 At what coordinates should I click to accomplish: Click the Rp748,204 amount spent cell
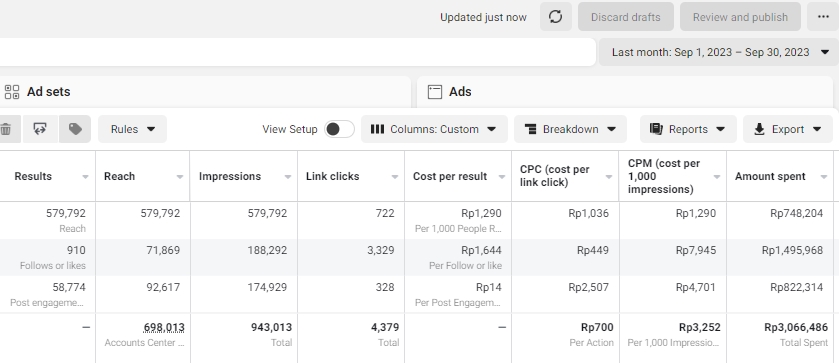pyautogui.click(x=796, y=213)
